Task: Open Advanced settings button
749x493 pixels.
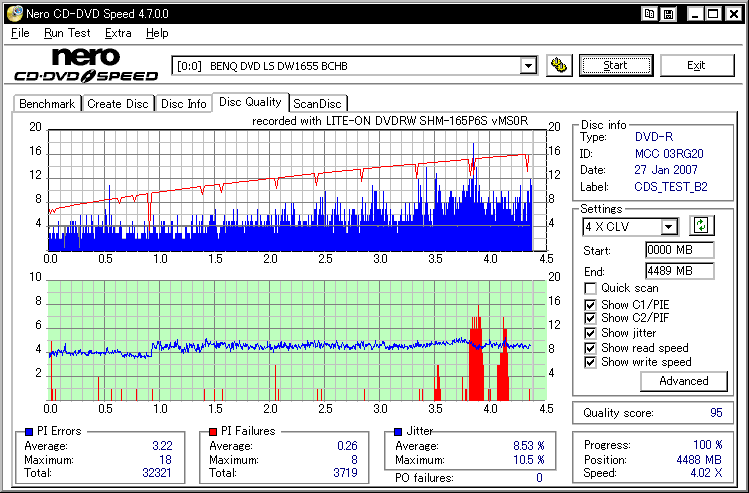Action: pyautogui.click(x=684, y=381)
